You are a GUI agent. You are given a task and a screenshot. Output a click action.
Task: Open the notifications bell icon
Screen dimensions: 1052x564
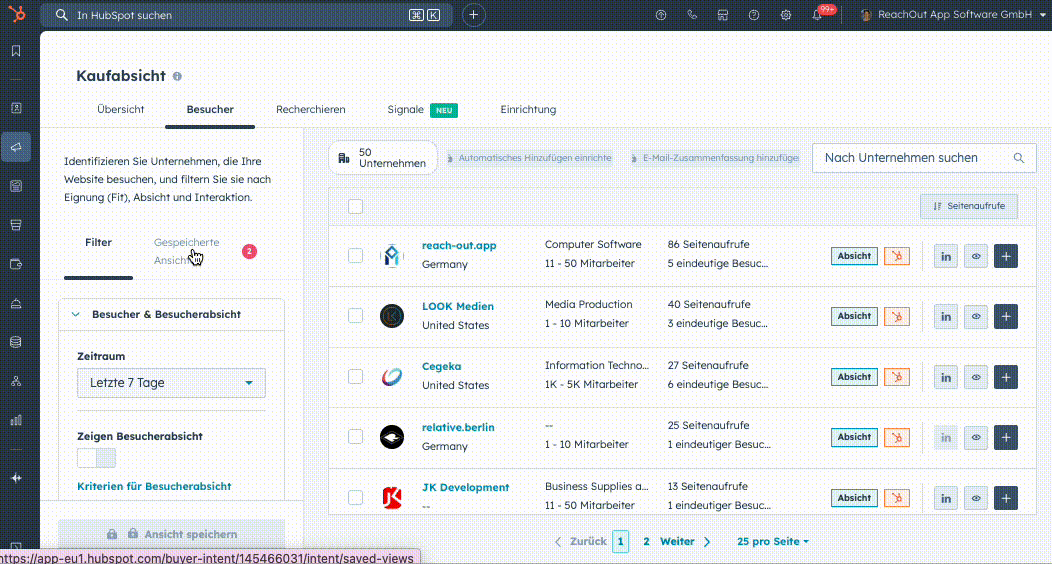pyautogui.click(x=817, y=15)
